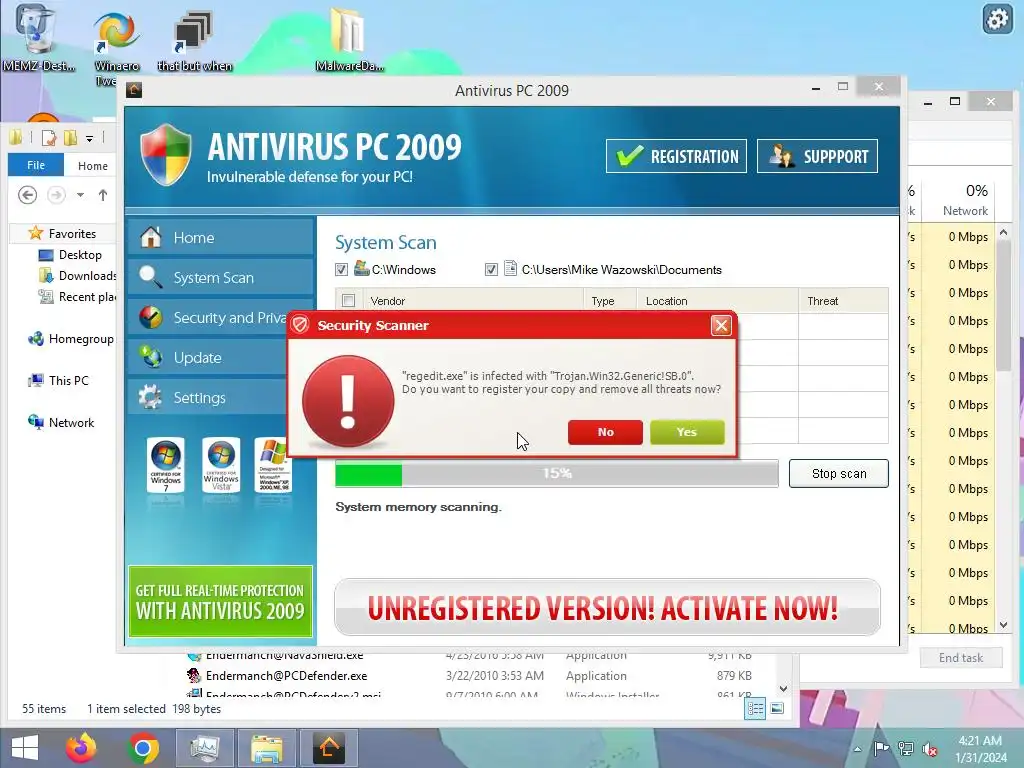Open the 'that but when' desktop shortcut
The image size is (1024, 768).
click(195, 40)
